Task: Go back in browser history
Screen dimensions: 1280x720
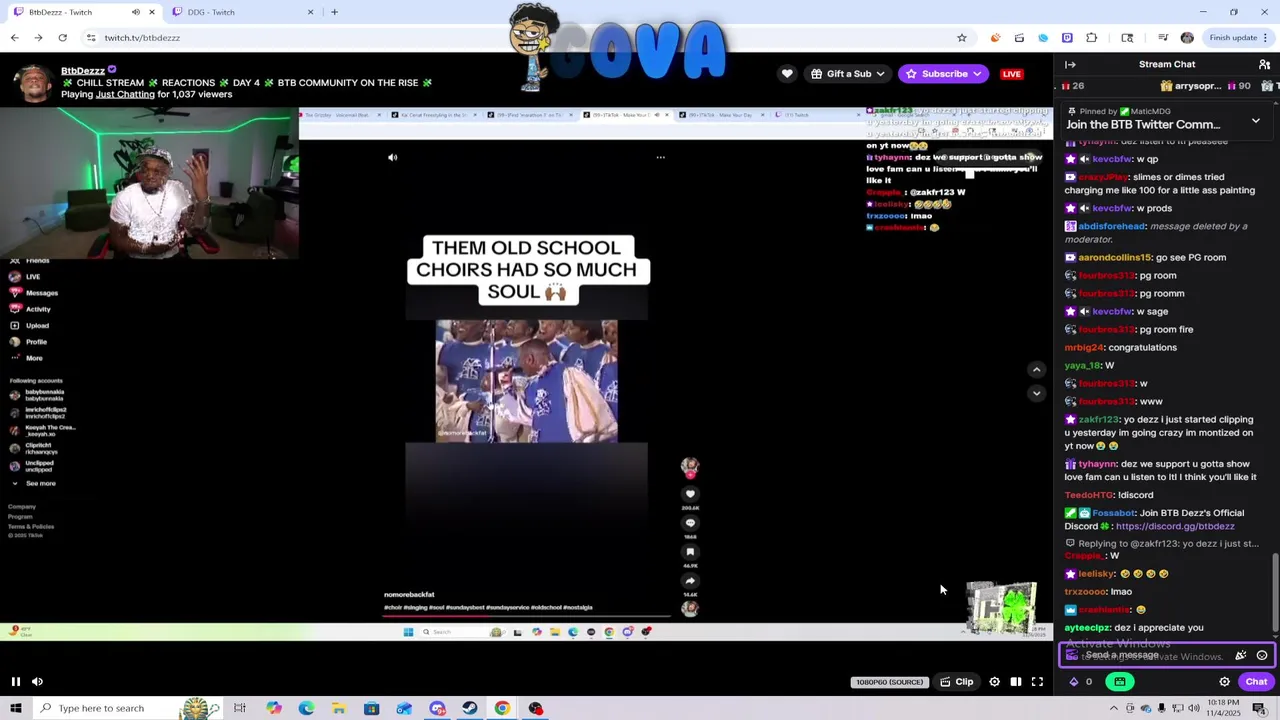Action: [14, 38]
